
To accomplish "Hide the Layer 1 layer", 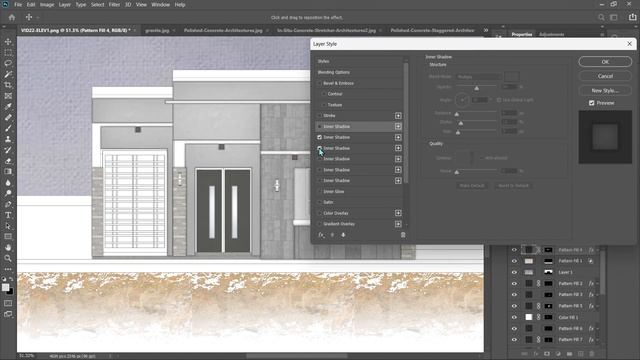I will [x=514, y=272].
